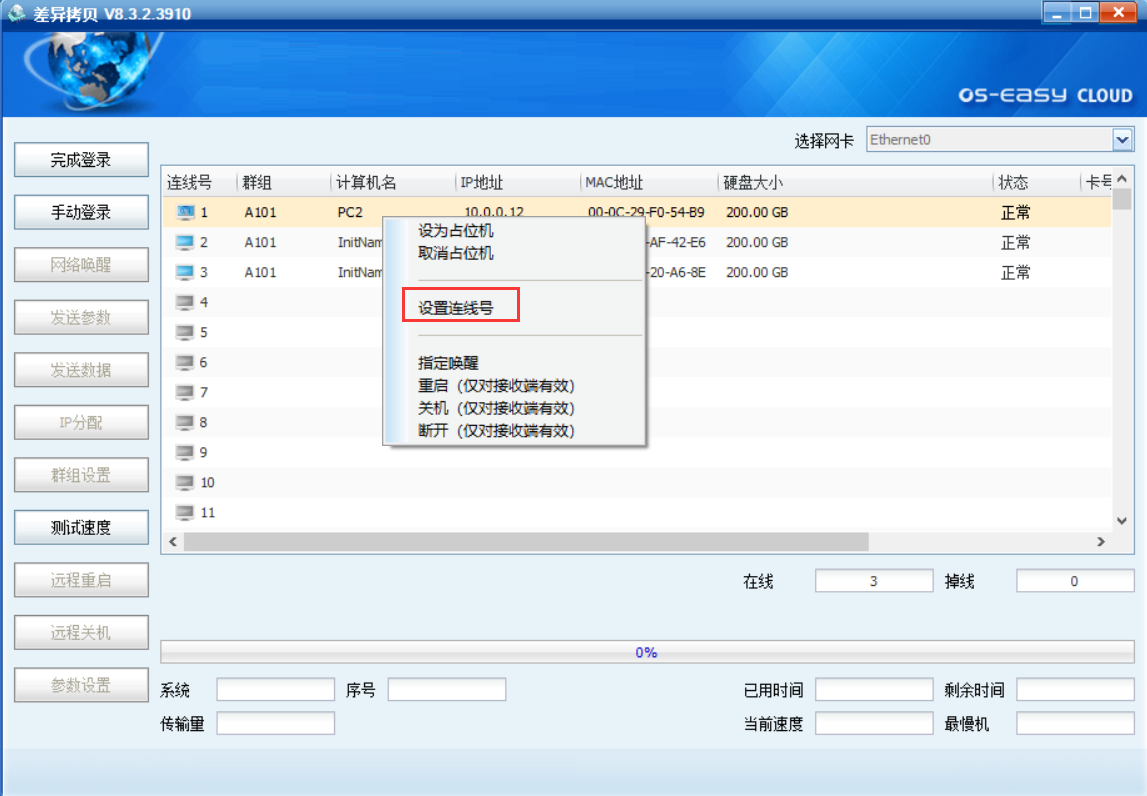Viewport: 1147px width, 796px height.
Task: Choose 取消占位机 menu entry
Action: pyautogui.click(x=456, y=253)
